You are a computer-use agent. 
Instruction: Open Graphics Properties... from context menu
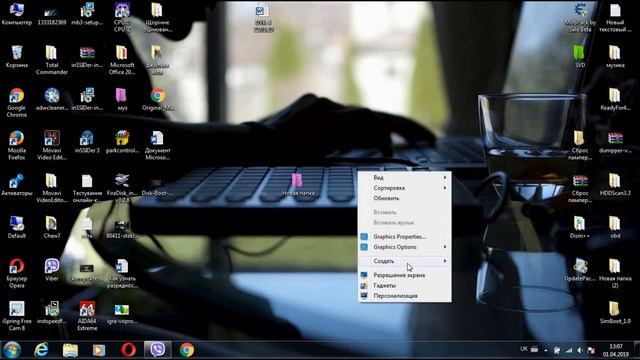point(404,236)
